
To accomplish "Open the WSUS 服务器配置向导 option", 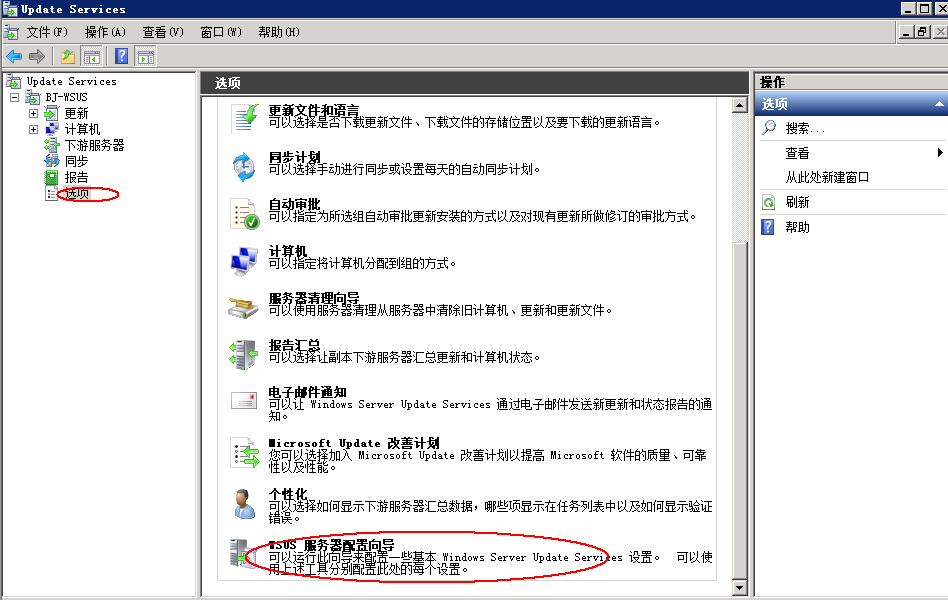I will 331,545.
